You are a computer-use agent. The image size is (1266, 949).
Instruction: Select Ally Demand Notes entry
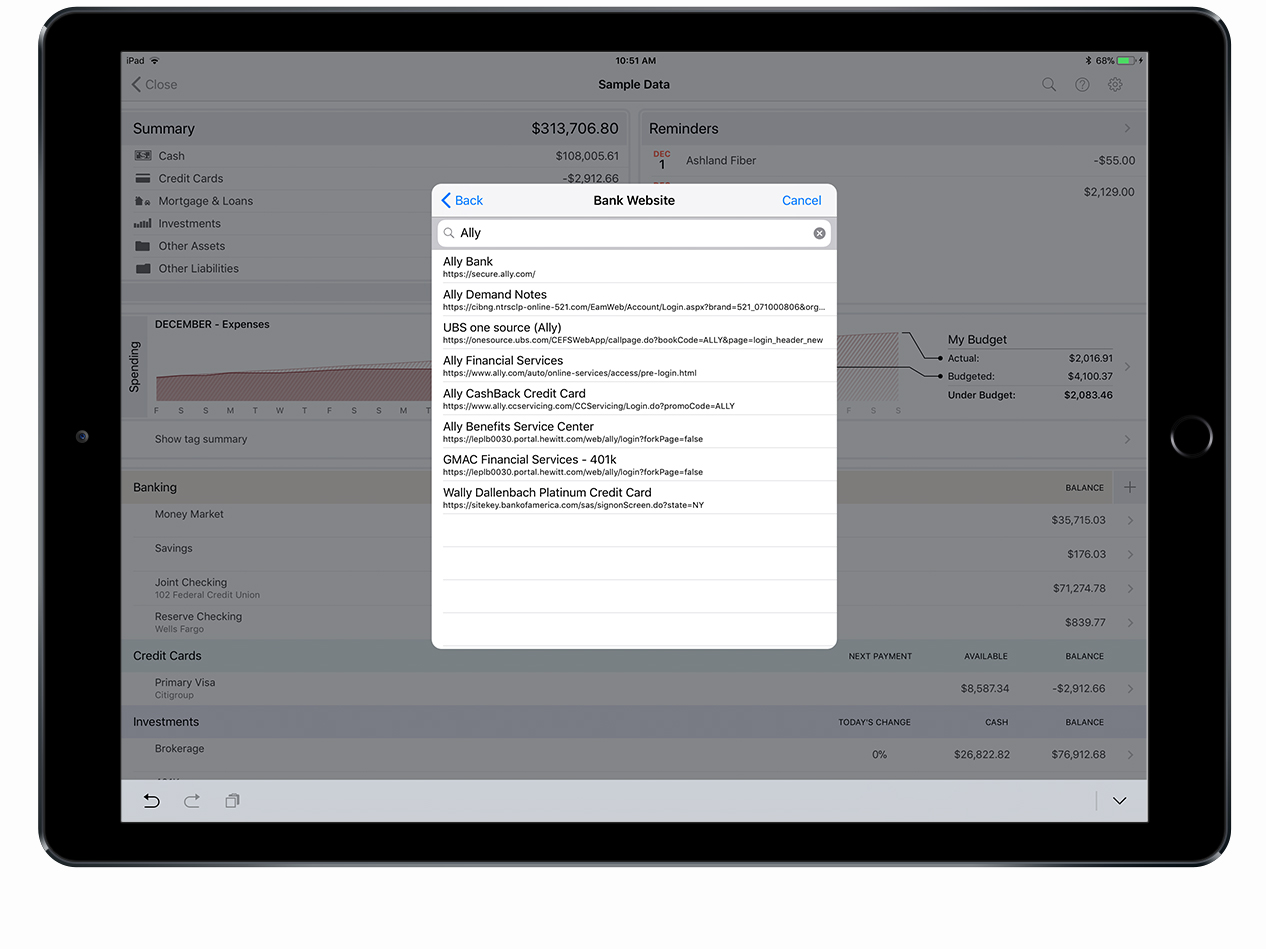(634, 300)
